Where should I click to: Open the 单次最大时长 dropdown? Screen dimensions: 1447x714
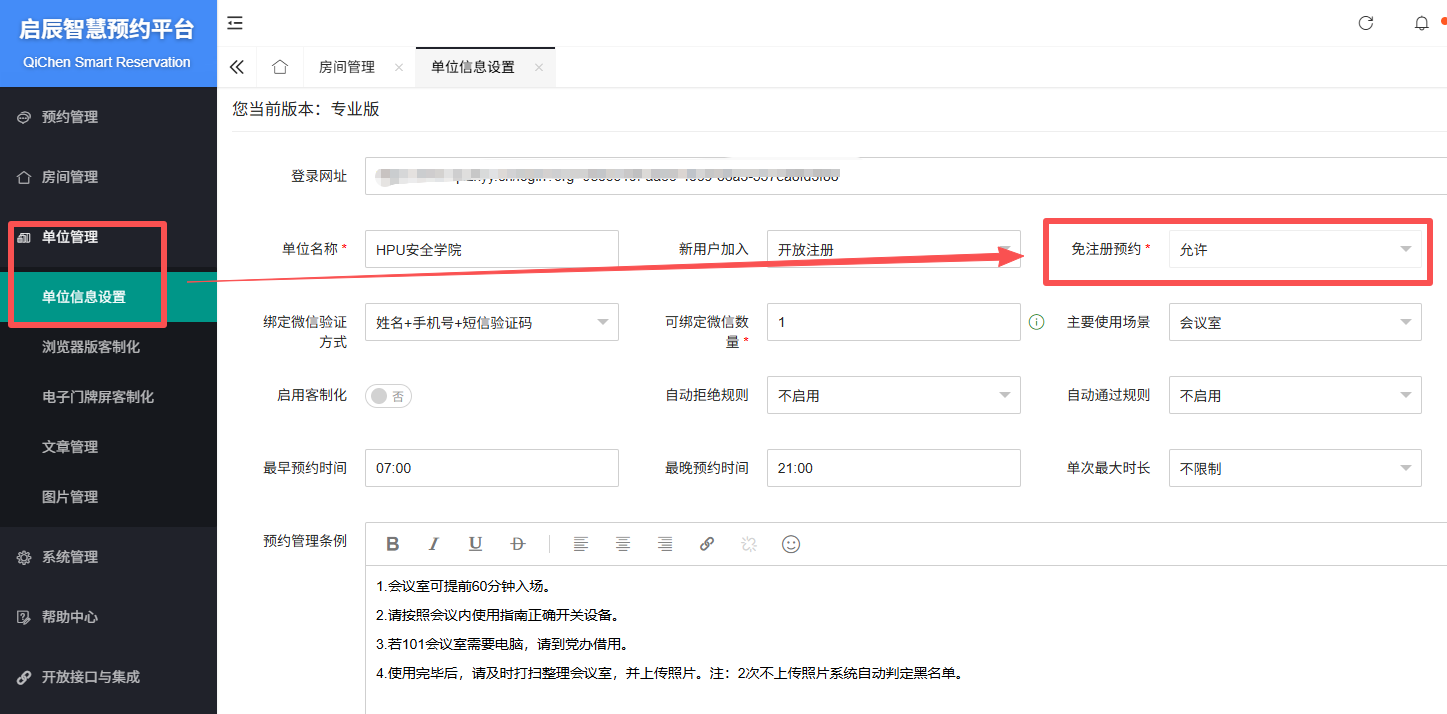(x=1294, y=468)
